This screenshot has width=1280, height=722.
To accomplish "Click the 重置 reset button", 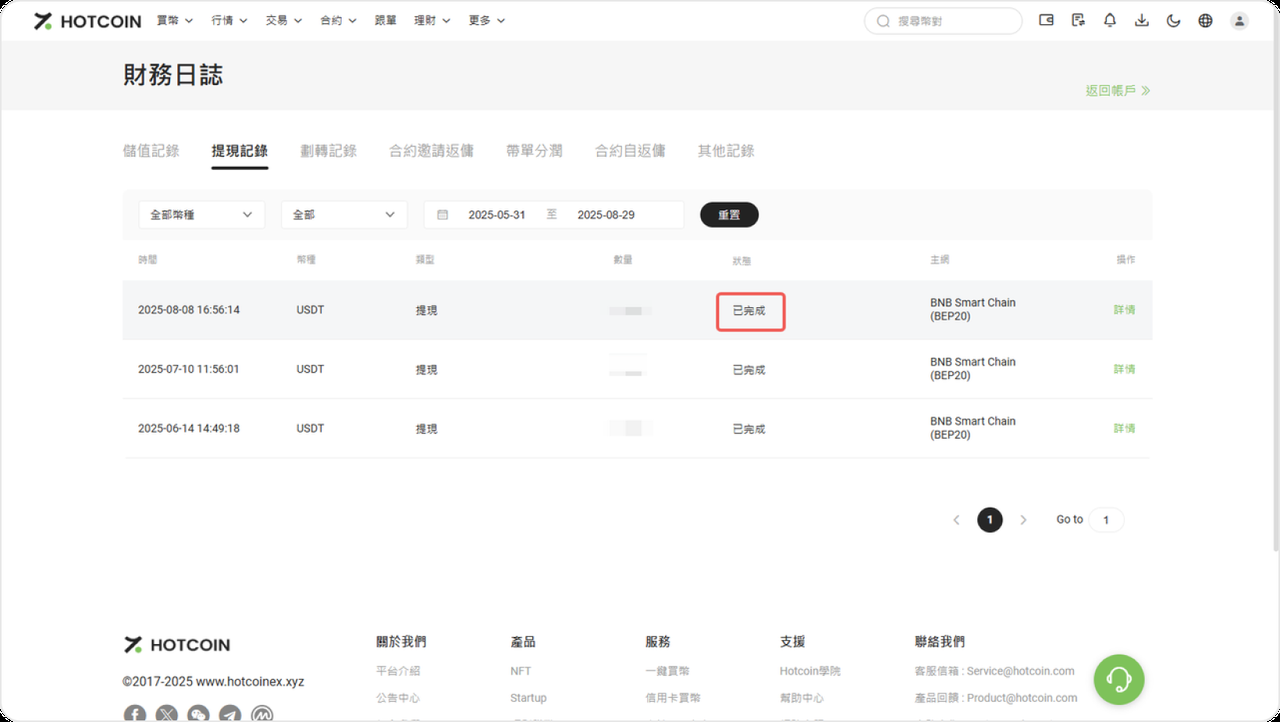I will (729, 215).
